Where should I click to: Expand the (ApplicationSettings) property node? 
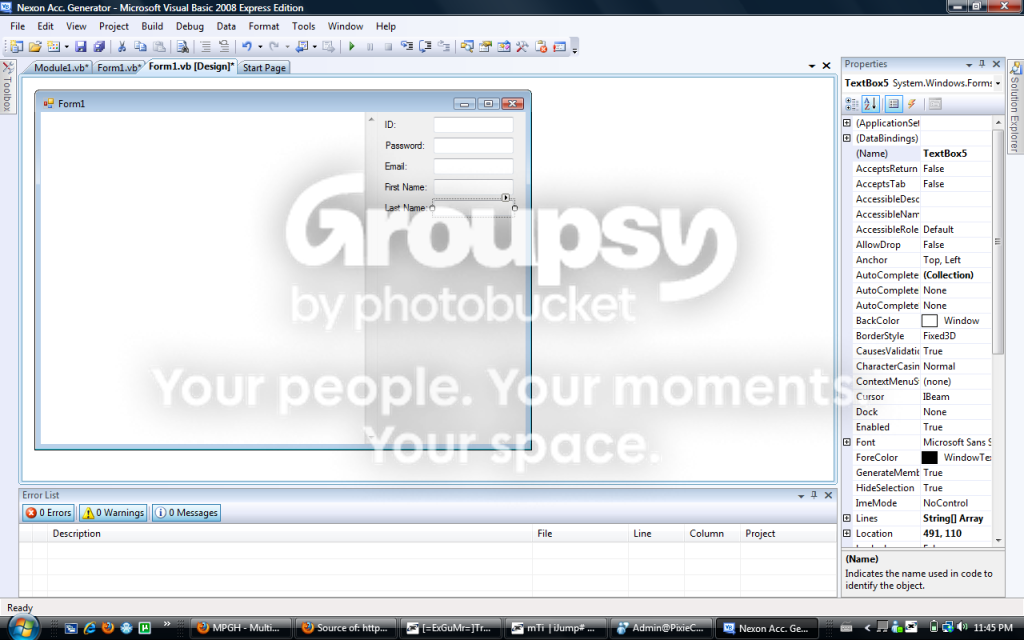847,123
